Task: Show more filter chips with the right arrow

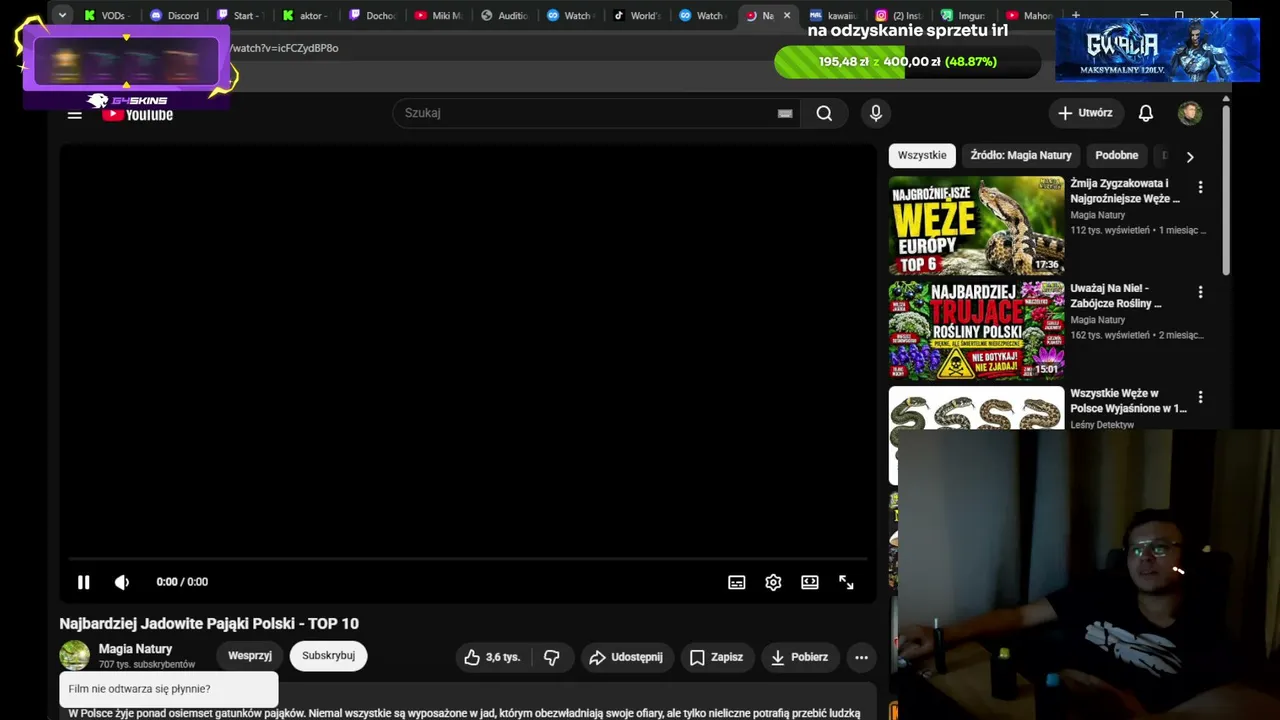Action: click(1190, 156)
